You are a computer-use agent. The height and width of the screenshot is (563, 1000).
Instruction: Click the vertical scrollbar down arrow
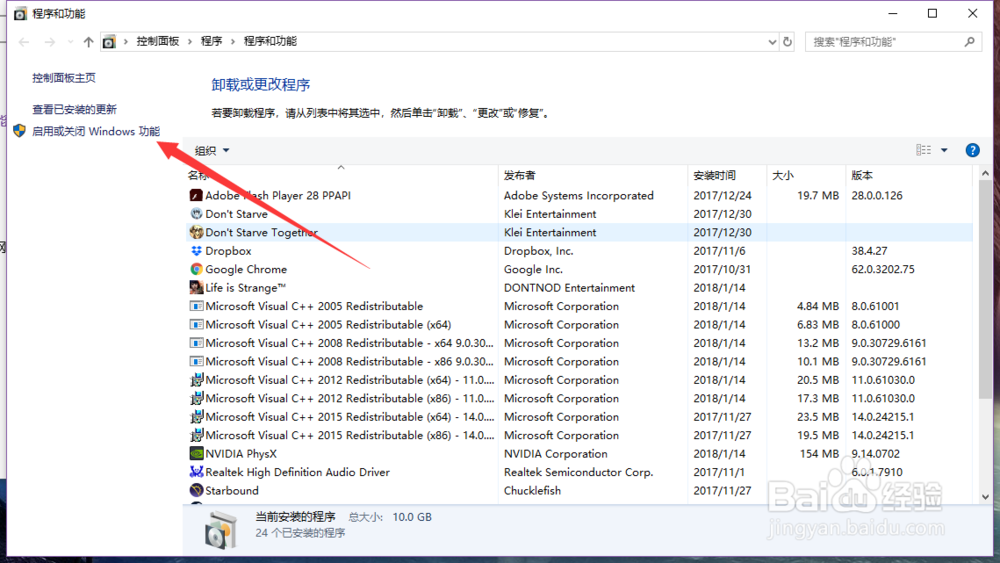(985, 497)
